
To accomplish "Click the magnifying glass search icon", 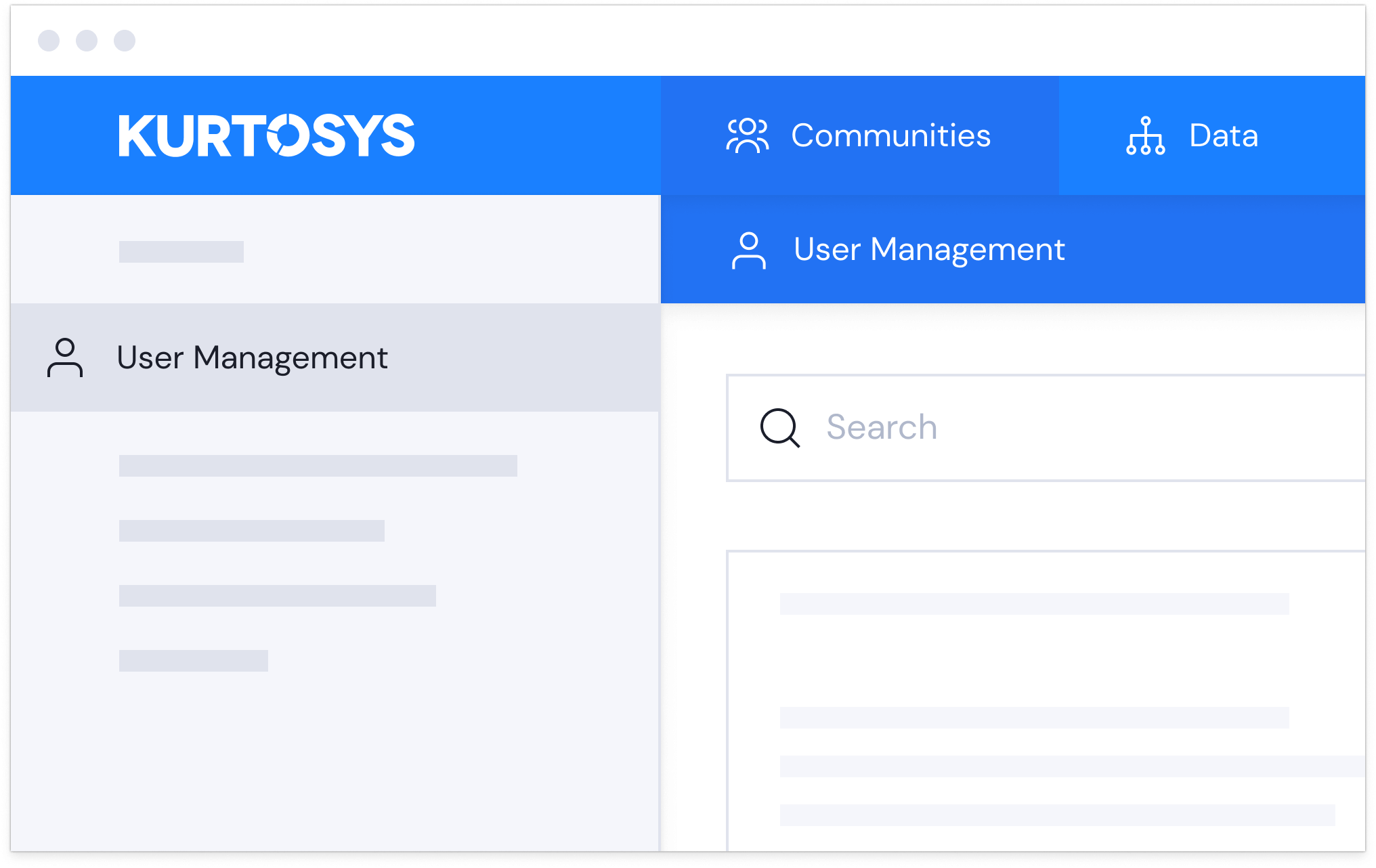I will (x=780, y=428).
